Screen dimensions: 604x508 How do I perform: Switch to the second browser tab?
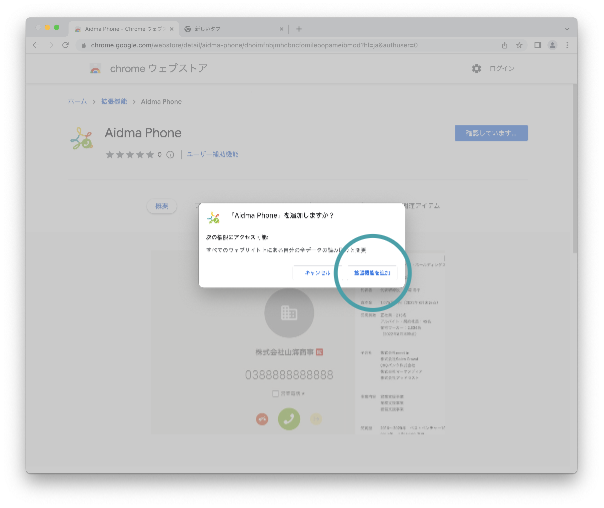(x=233, y=29)
